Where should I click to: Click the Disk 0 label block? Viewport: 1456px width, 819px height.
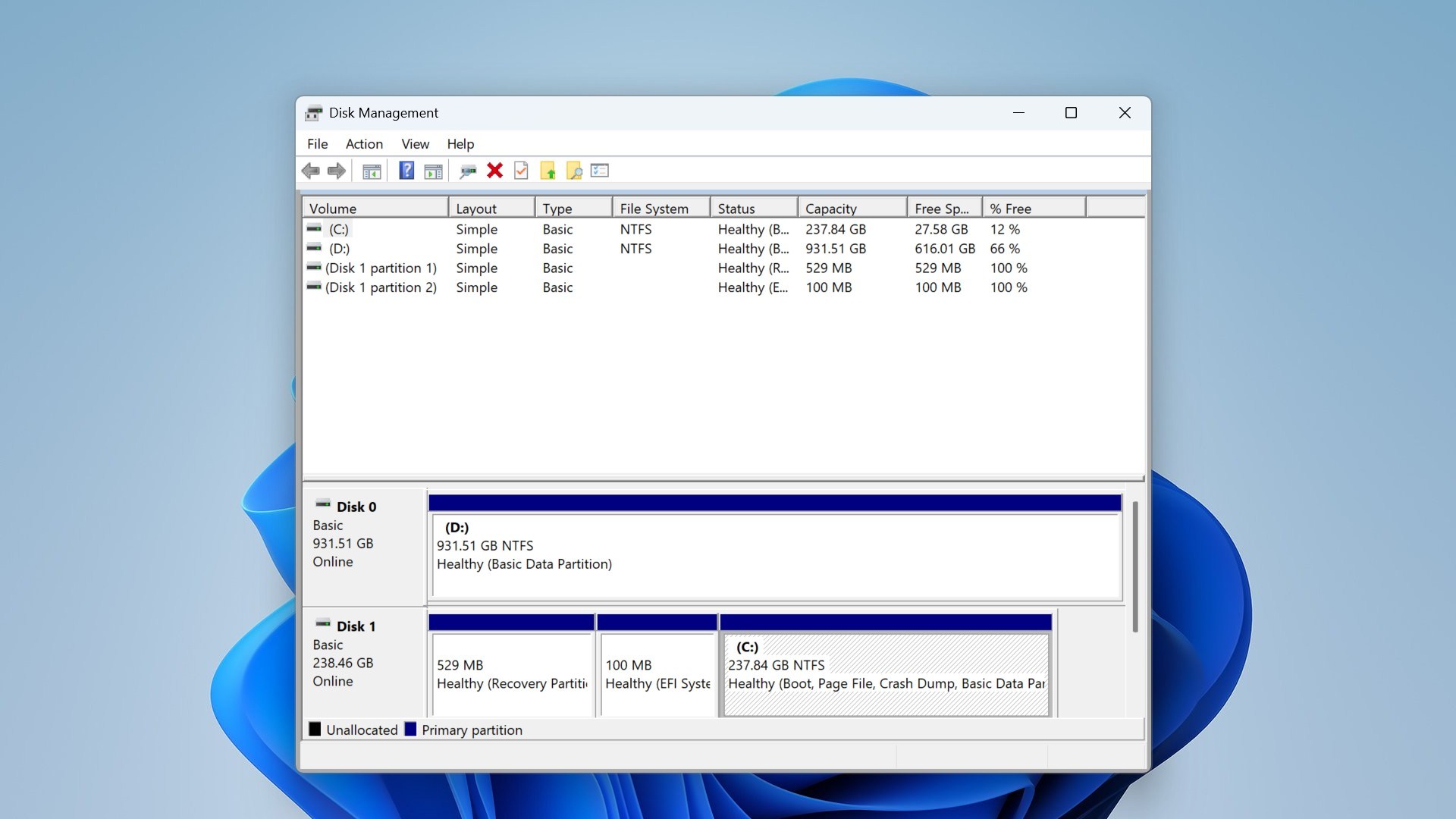point(365,546)
